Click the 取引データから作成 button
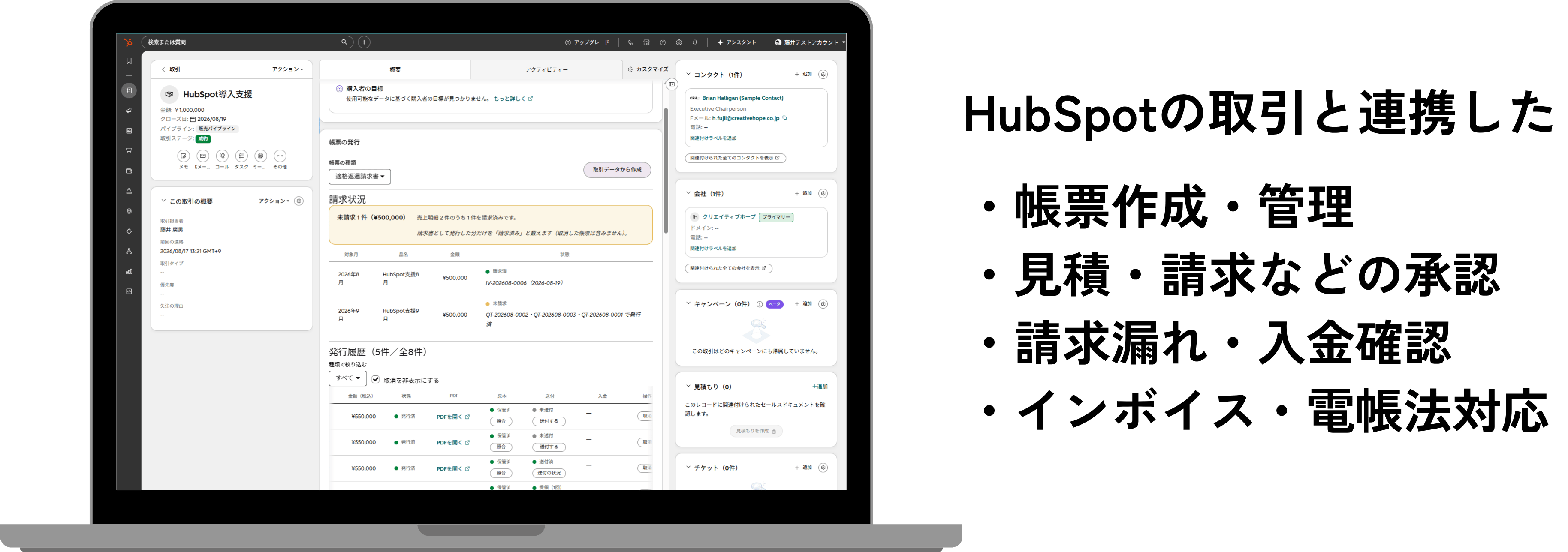Screen dimensions: 1568x552 [x=617, y=170]
